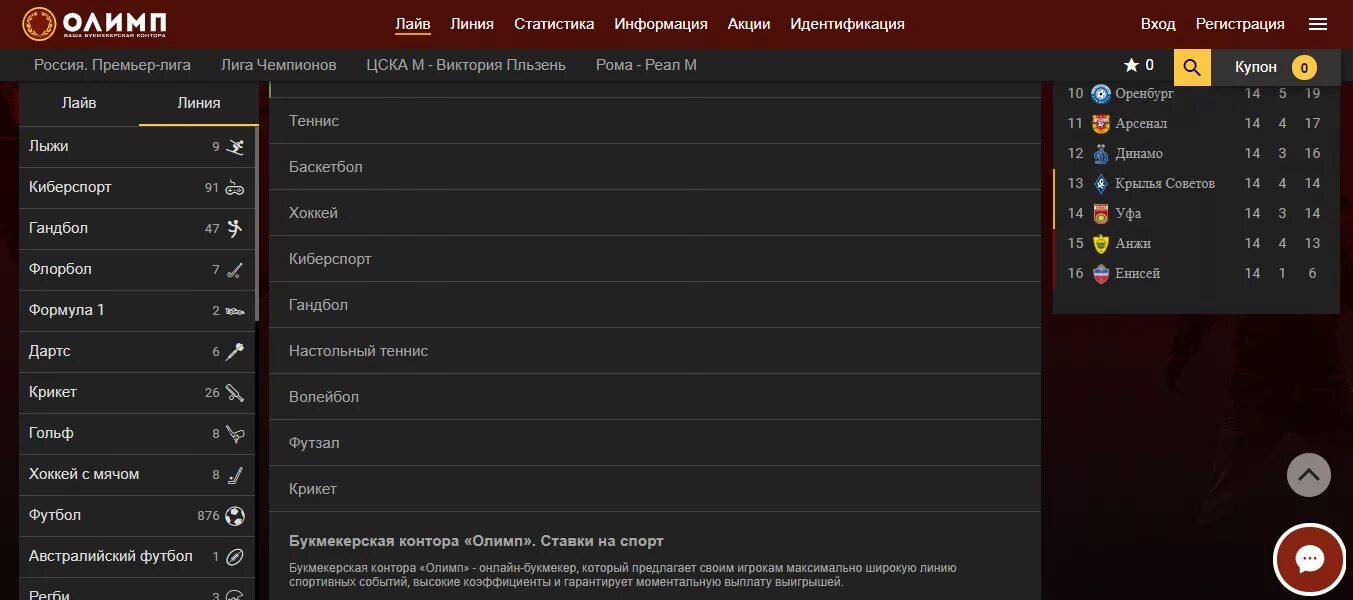Expand the Гандбол section in center list

(655, 305)
